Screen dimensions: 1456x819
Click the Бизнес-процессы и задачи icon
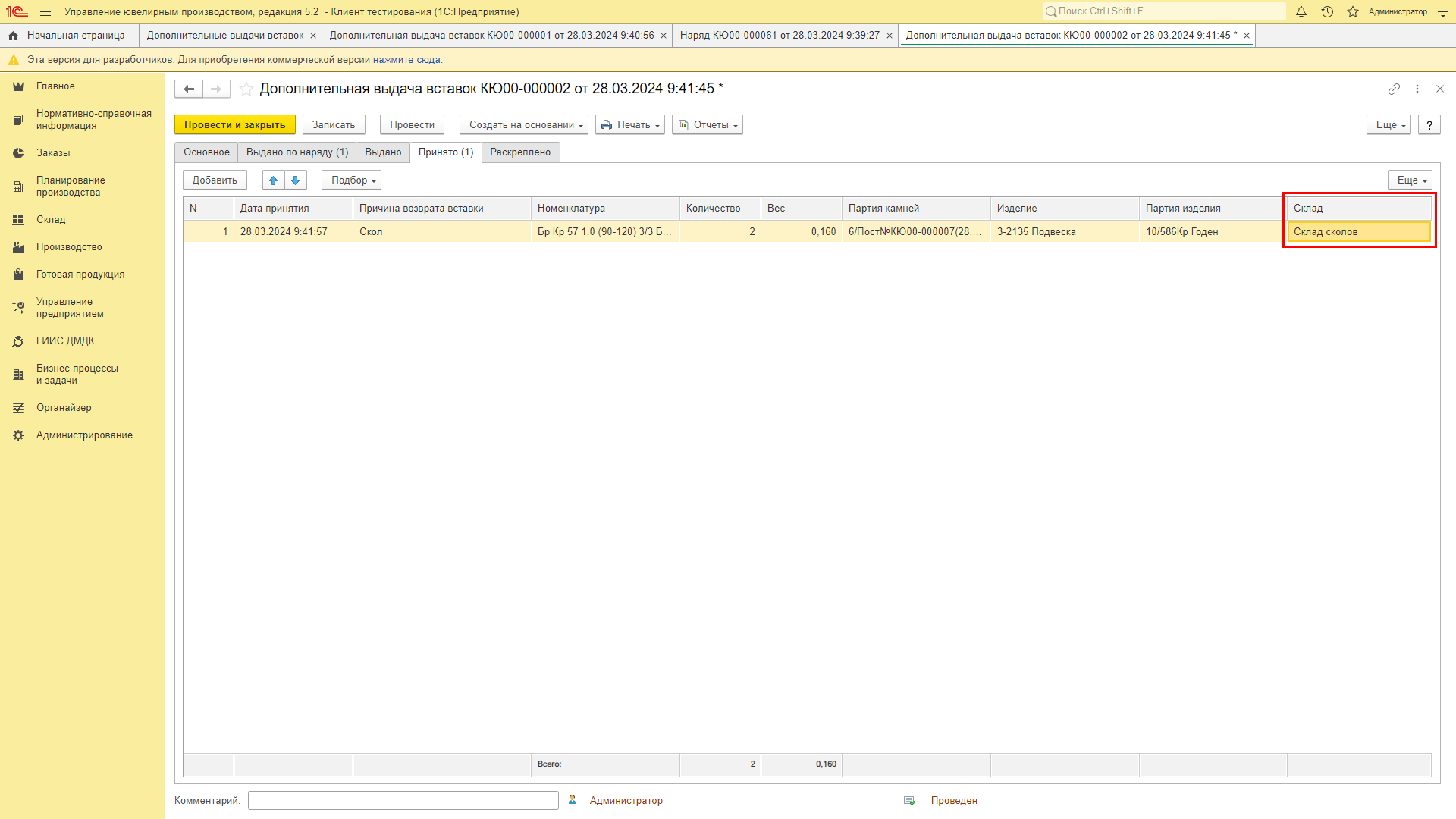pos(18,375)
